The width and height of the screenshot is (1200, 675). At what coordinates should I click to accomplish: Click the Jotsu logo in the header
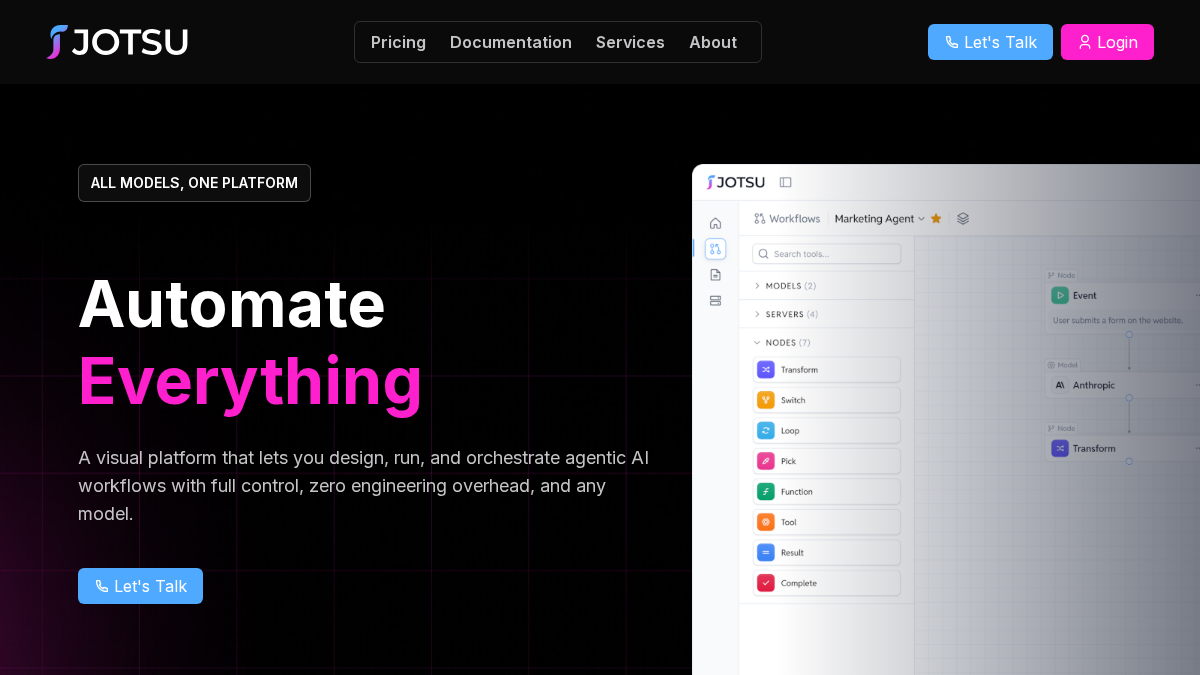click(x=117, y=42)
